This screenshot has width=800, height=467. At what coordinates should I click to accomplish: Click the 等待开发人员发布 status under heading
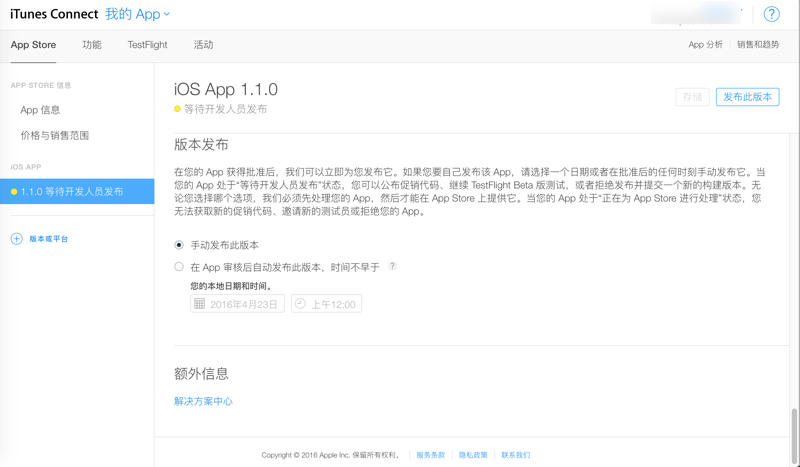(x=225, y=109)
